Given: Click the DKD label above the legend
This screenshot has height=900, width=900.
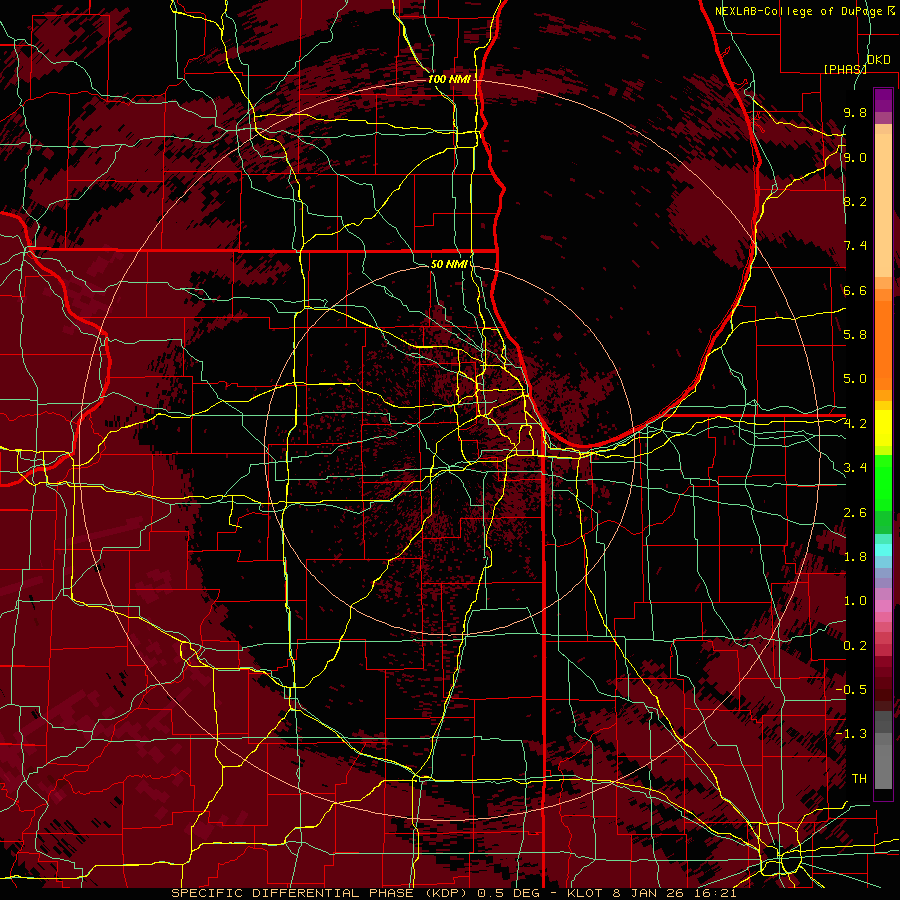Looking at the screenshot, I should [879, 60].
